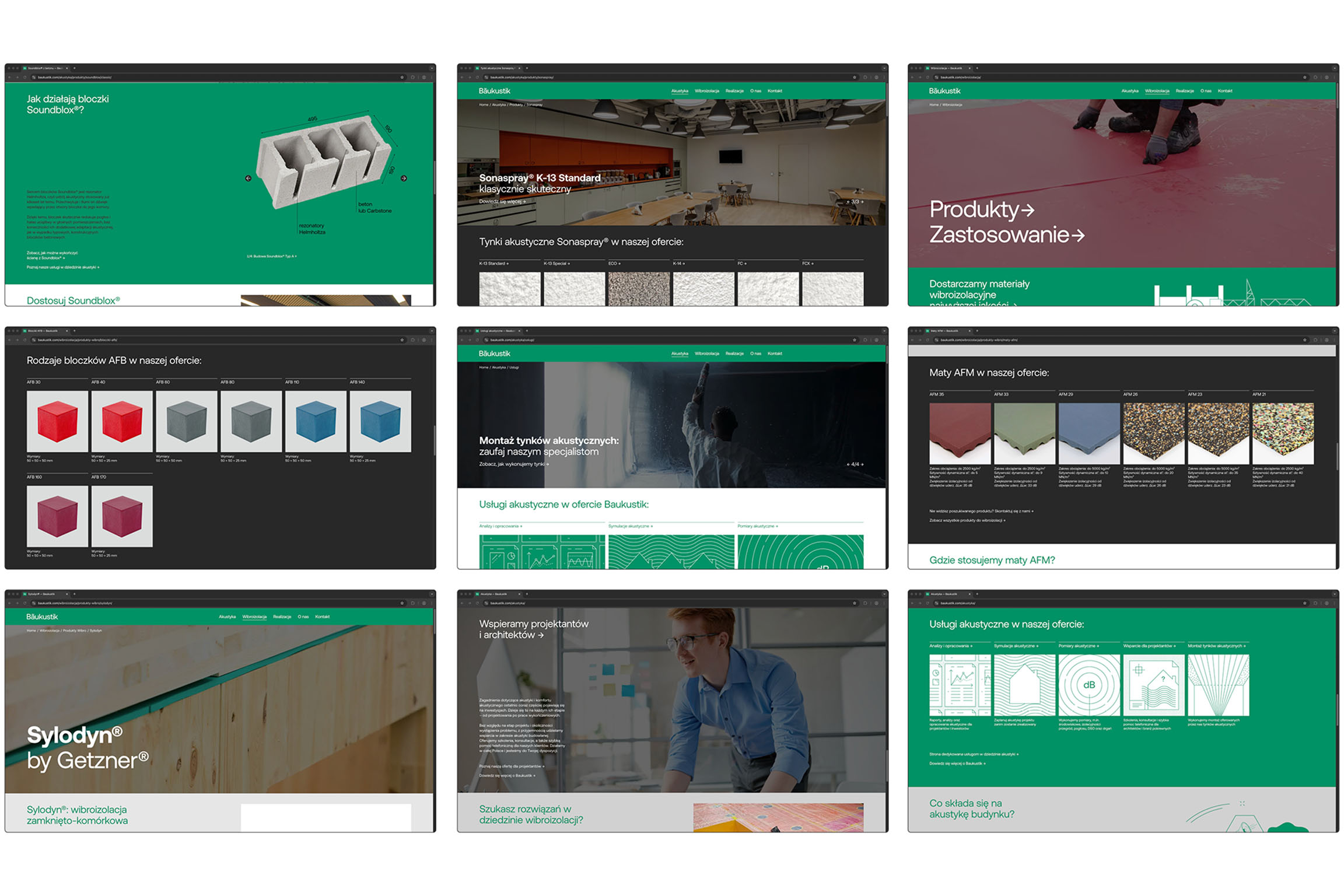Open Symulacje akustyczne house tile in green offer window
Image resolution: width=1344 pixels, height=896 pixels.
(x=1024, y=685)
